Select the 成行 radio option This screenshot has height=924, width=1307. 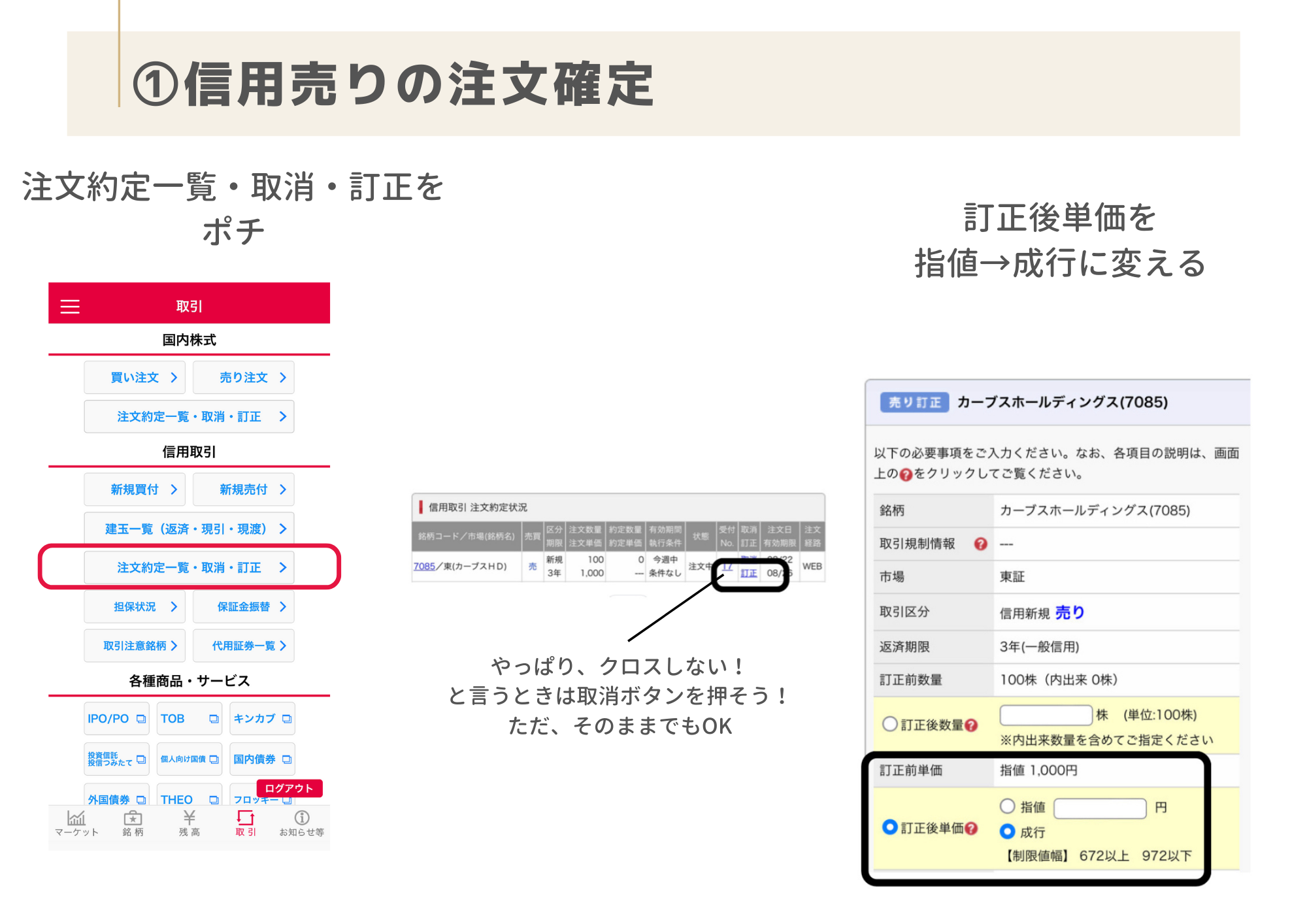coord(1007,831)
